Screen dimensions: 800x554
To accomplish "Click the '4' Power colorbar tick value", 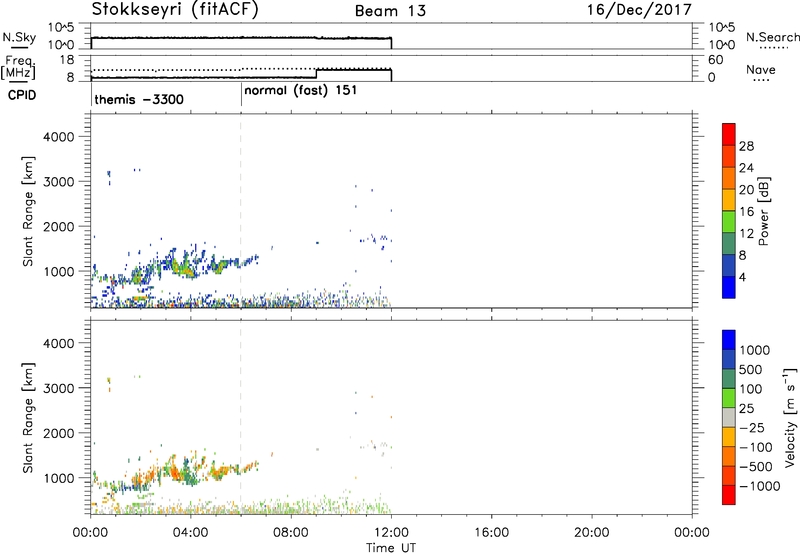I will [742, 278].
